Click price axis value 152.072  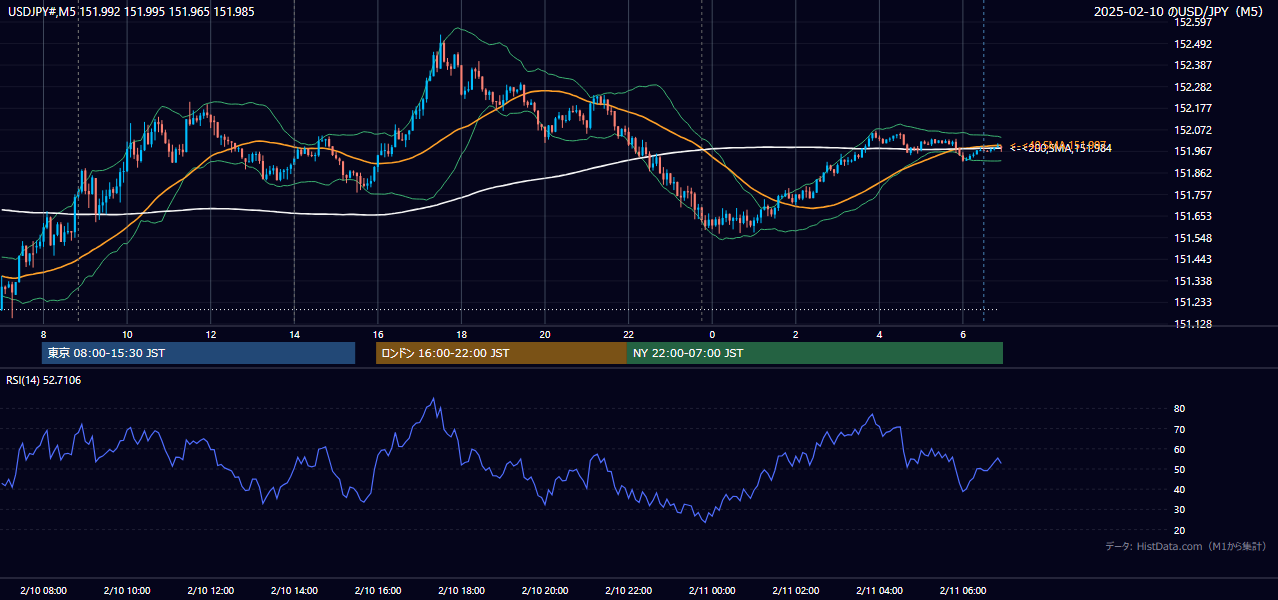click(1194, 130)
